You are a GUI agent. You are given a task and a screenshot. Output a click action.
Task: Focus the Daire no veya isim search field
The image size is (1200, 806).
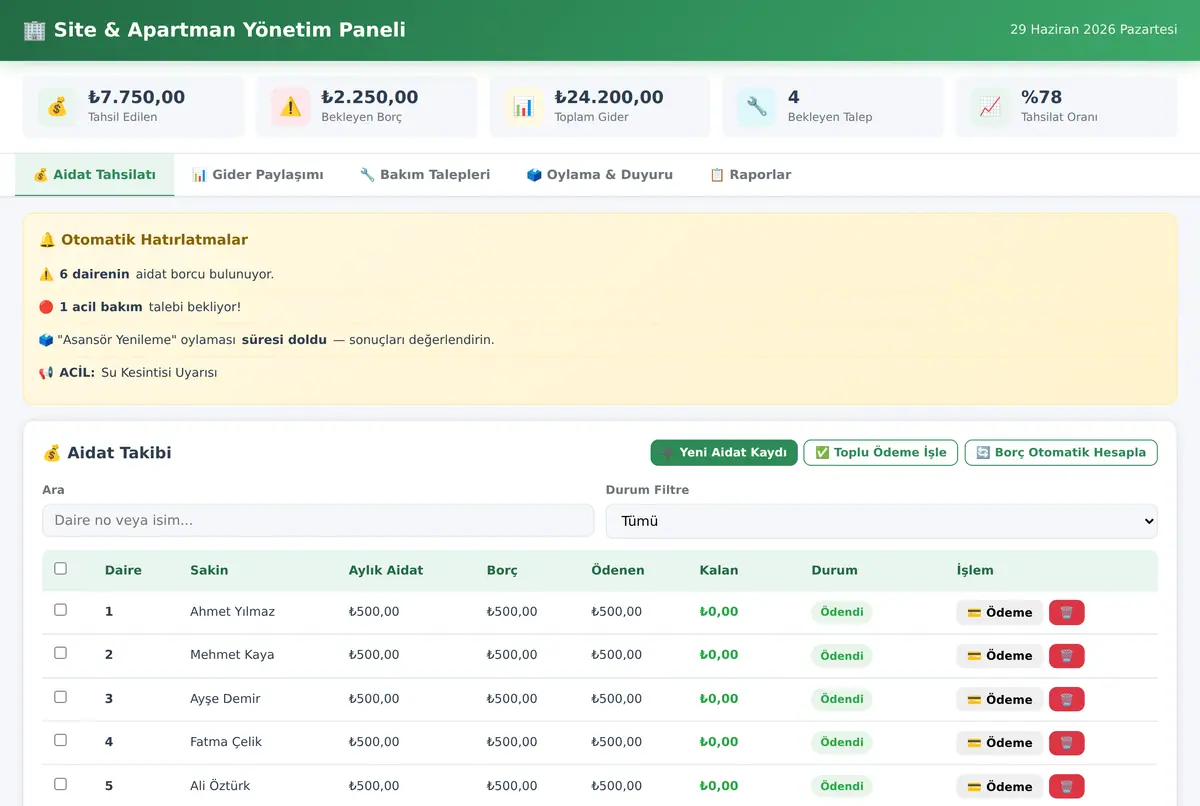point(318,520)
